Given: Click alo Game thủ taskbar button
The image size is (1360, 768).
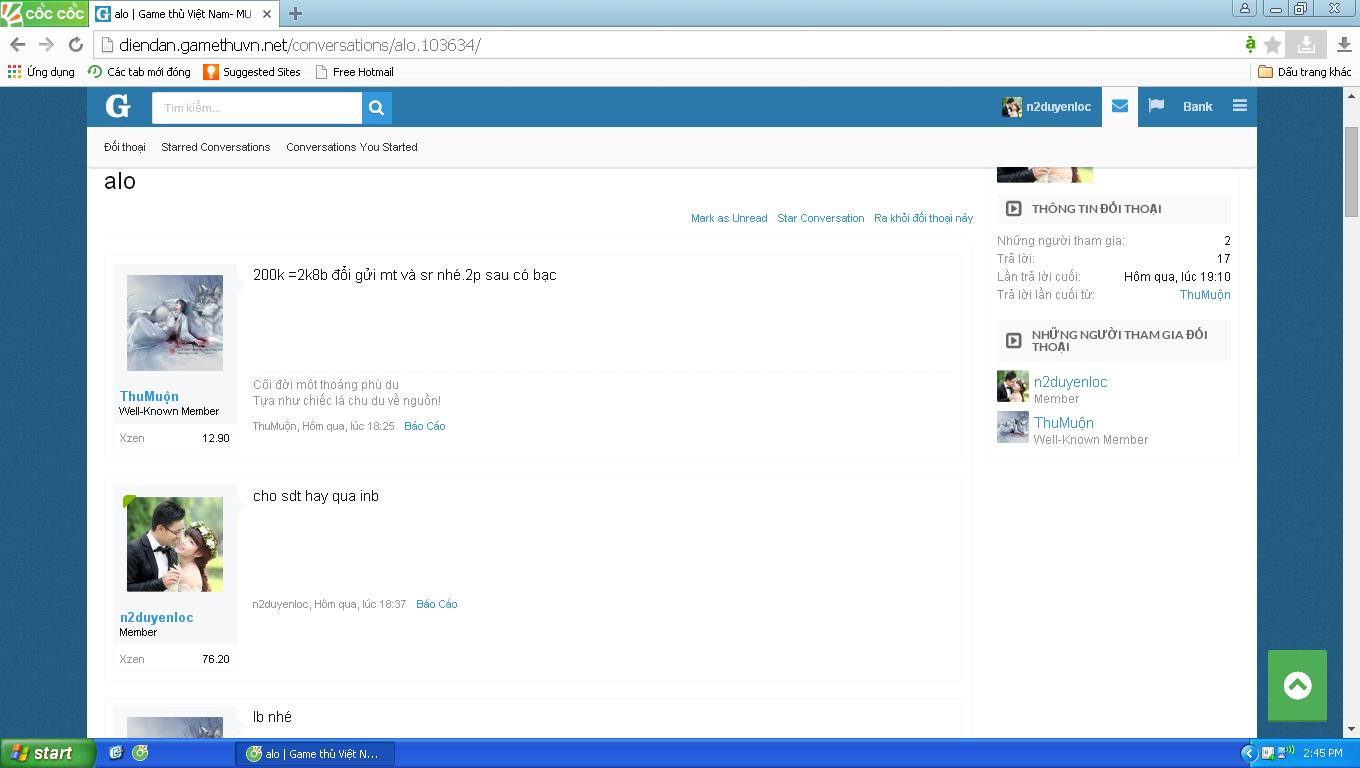Looking at the screenshot, I should pos(315,754).
